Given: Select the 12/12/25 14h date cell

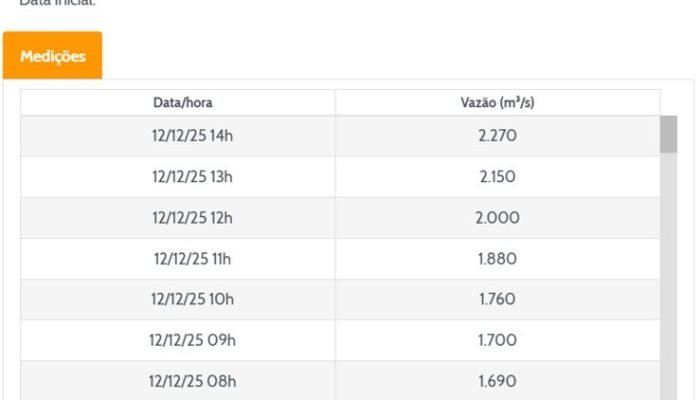Looking at the screenshot, I should (x=192, y=136).
